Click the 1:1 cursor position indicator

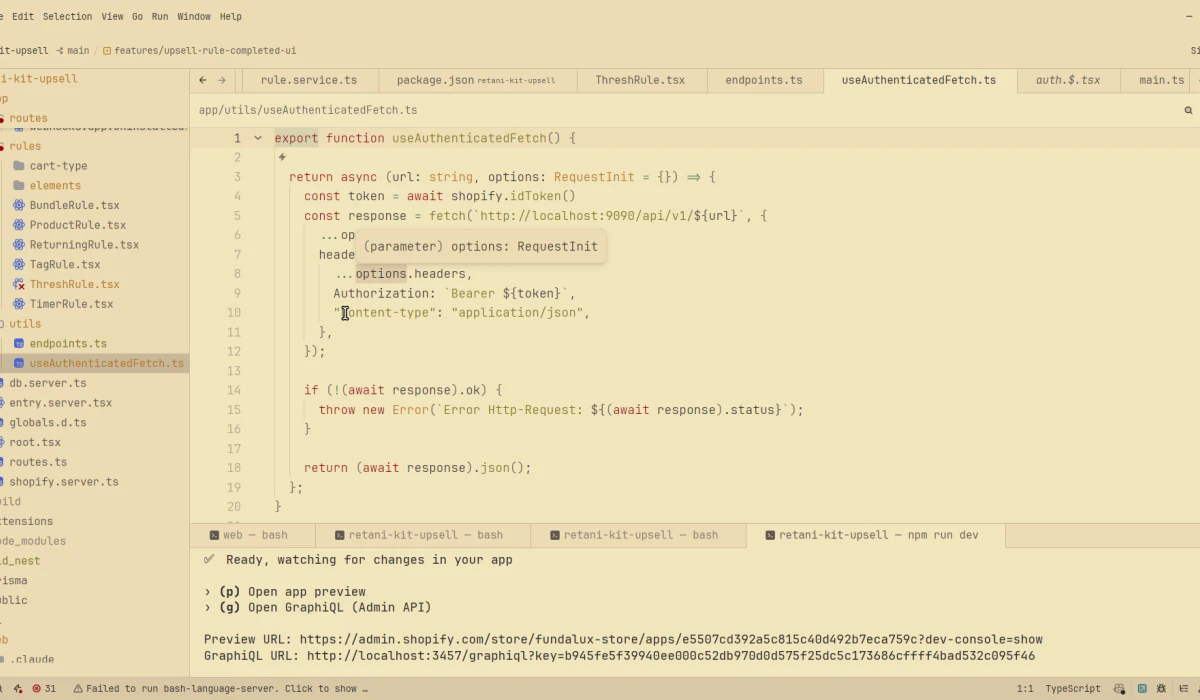pyautogui.click(x=1025, y=688)
